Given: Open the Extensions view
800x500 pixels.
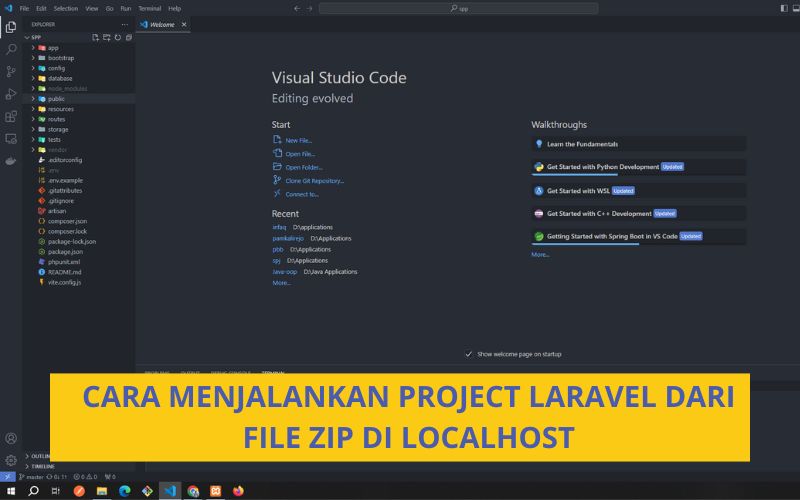Looking at the screenshot, I should pyautogui.click(x=11, y=116).
